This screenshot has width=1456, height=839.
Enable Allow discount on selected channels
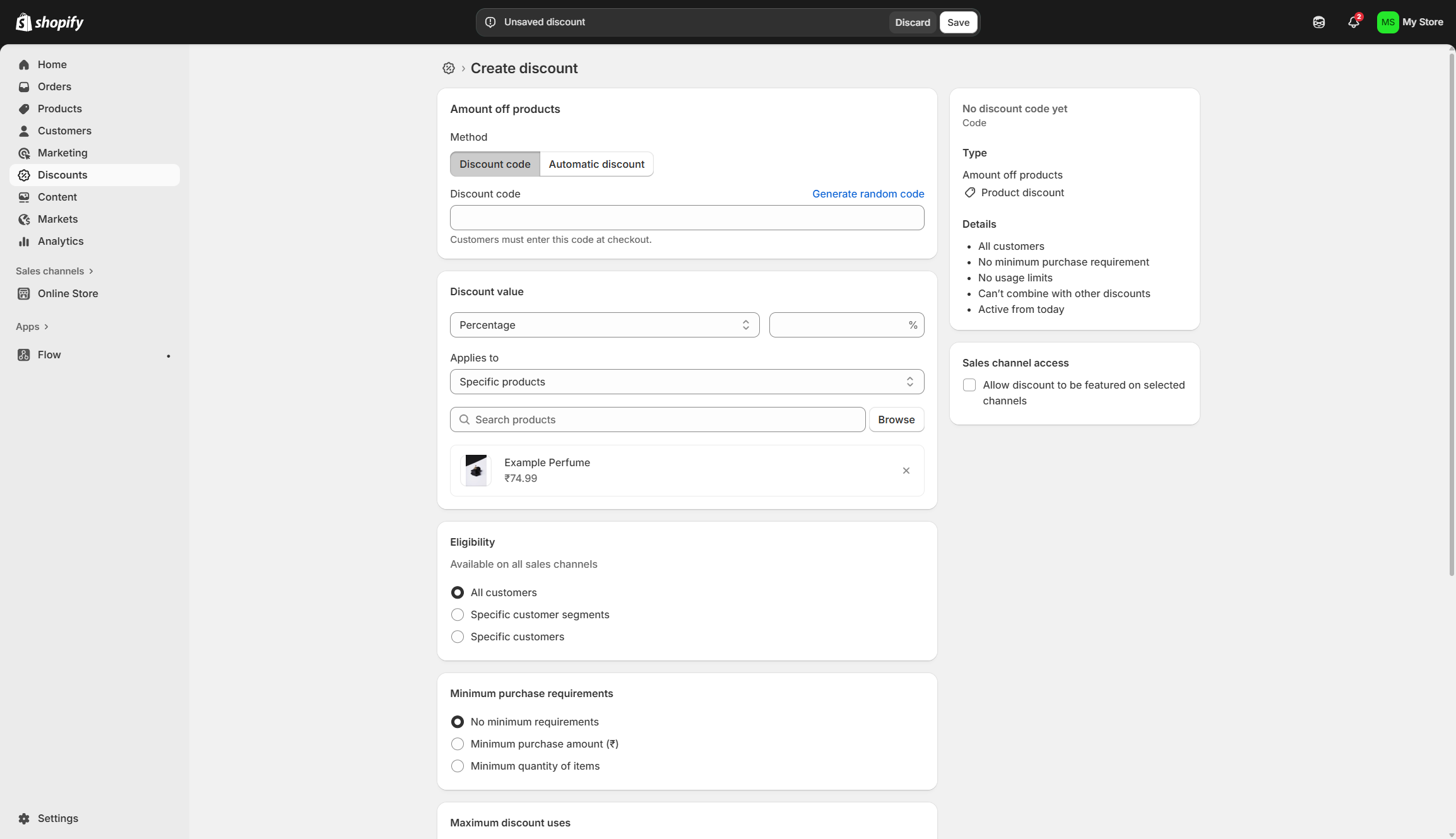click(969, 385)
